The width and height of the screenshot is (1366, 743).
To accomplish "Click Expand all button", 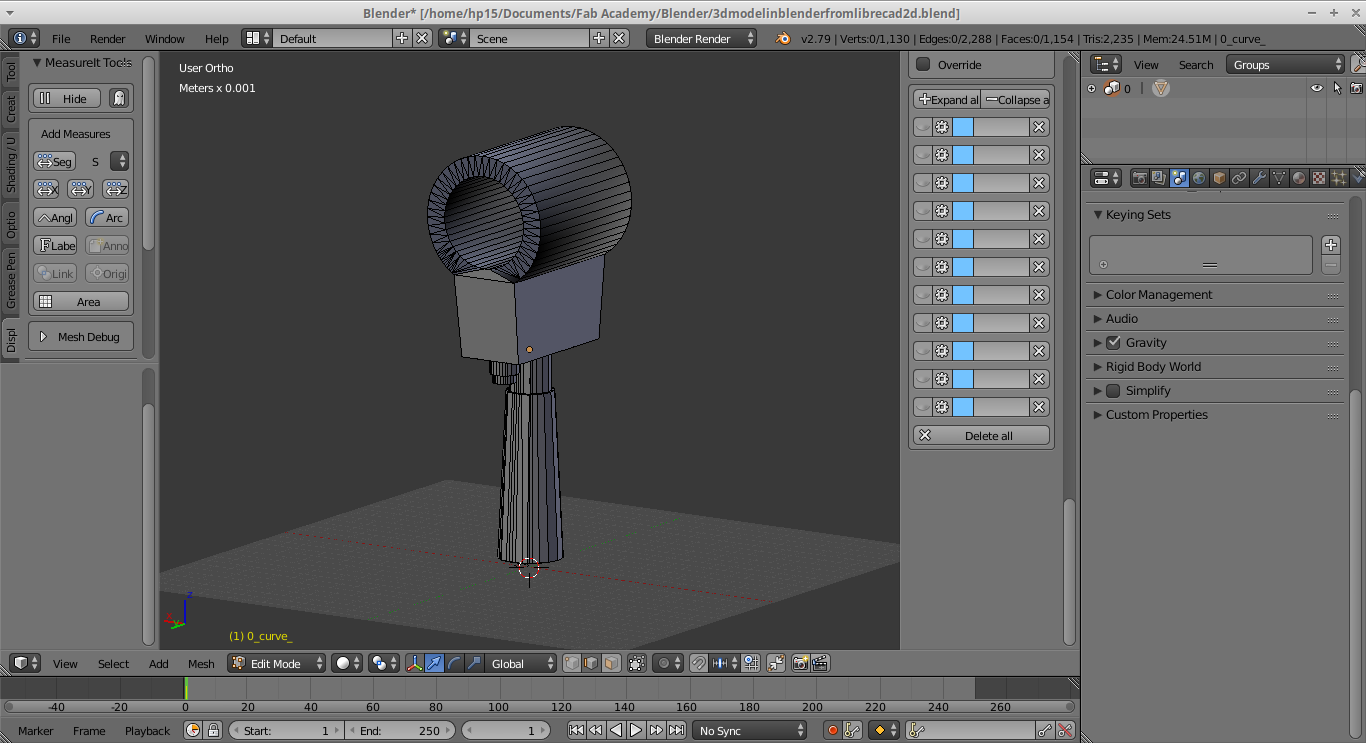I will (x=948, y=99).
